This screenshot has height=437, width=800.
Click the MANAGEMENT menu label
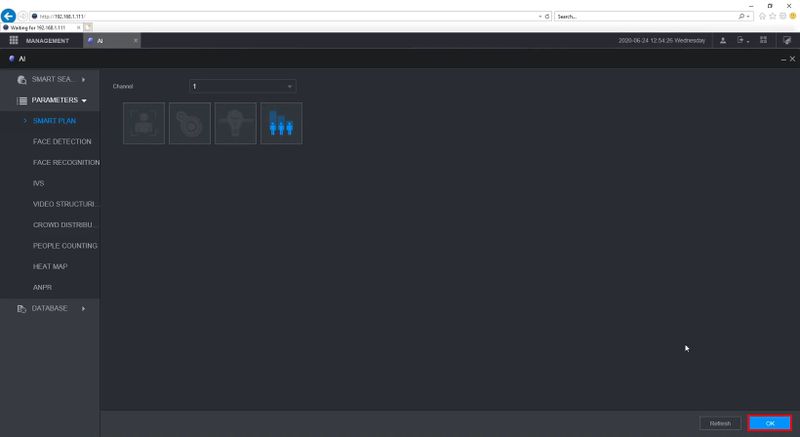(47, 41)
